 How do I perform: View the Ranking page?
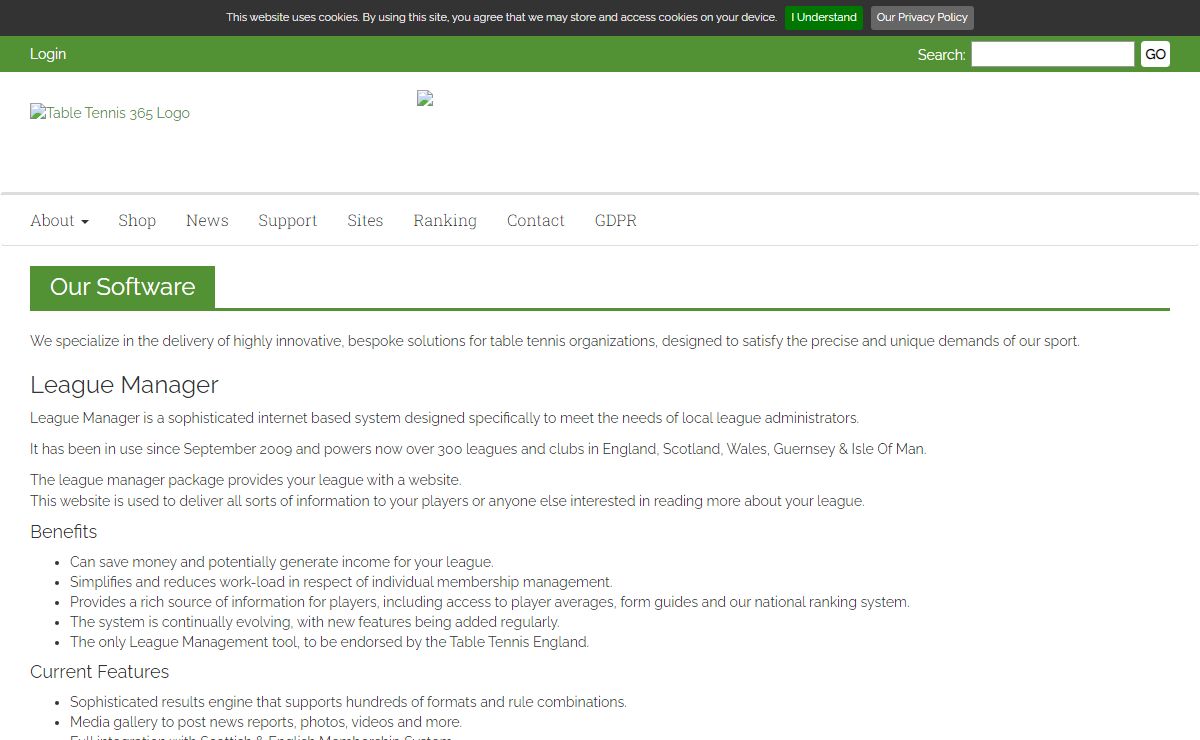point(445,220)
